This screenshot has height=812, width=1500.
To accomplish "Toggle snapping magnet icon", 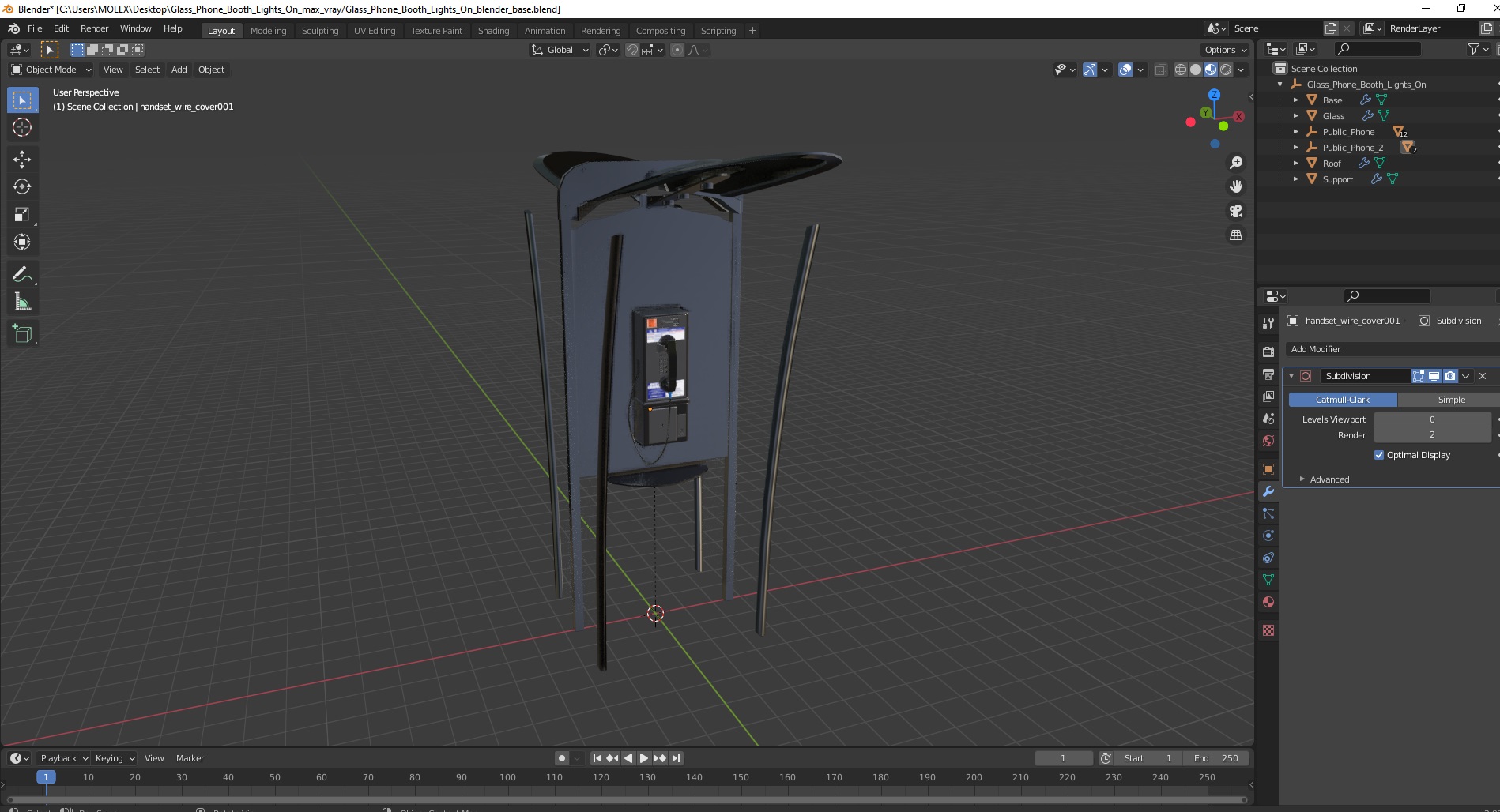I will [x=632, y=50].
